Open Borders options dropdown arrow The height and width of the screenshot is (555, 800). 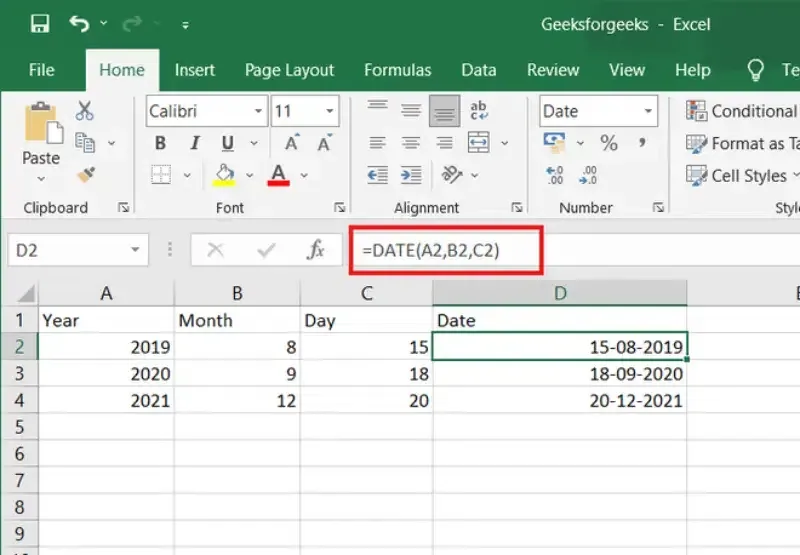[x=187, y=175]
